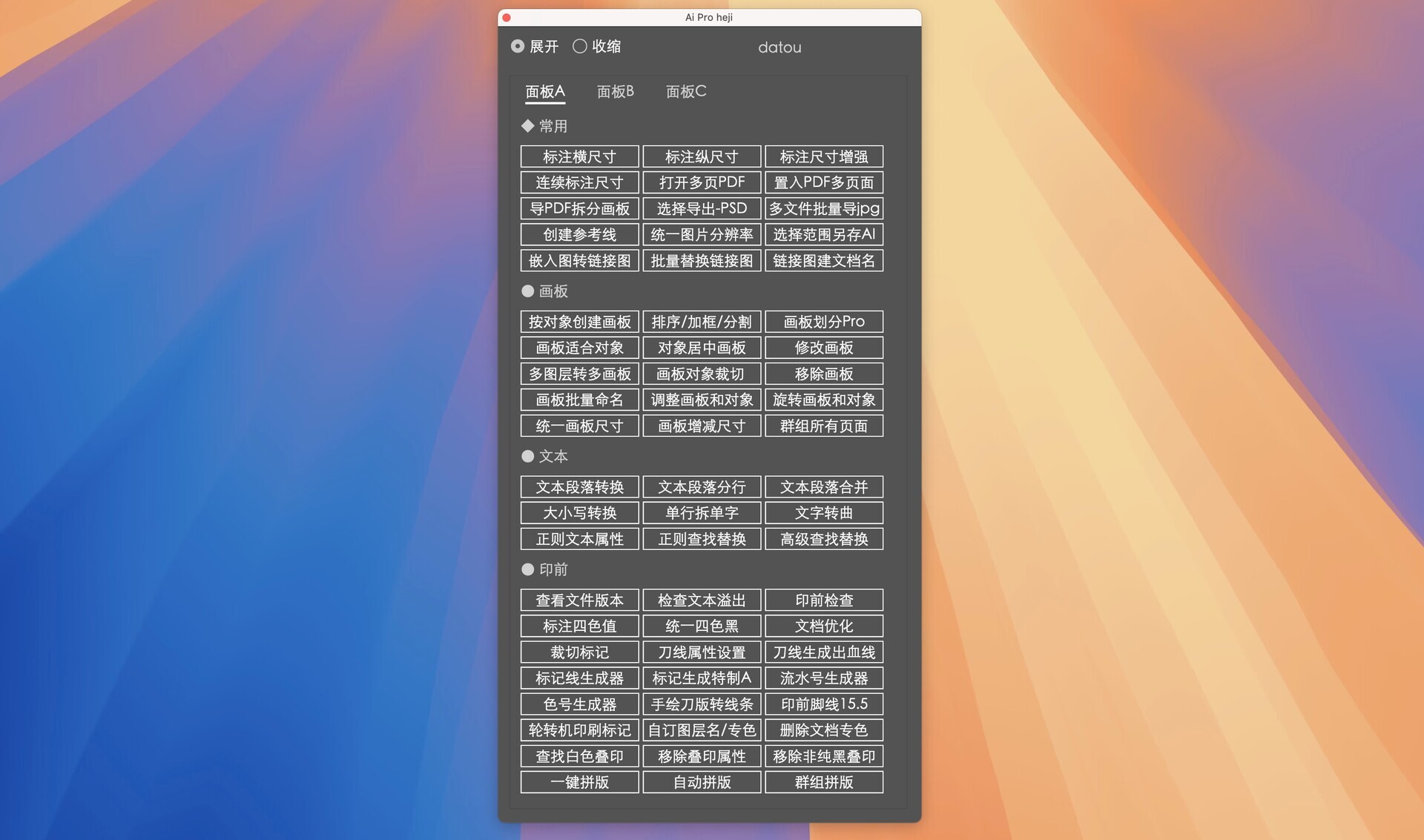Click 创建参考线 button
The width and height of the screenshot is (1424, 840).
580,234
